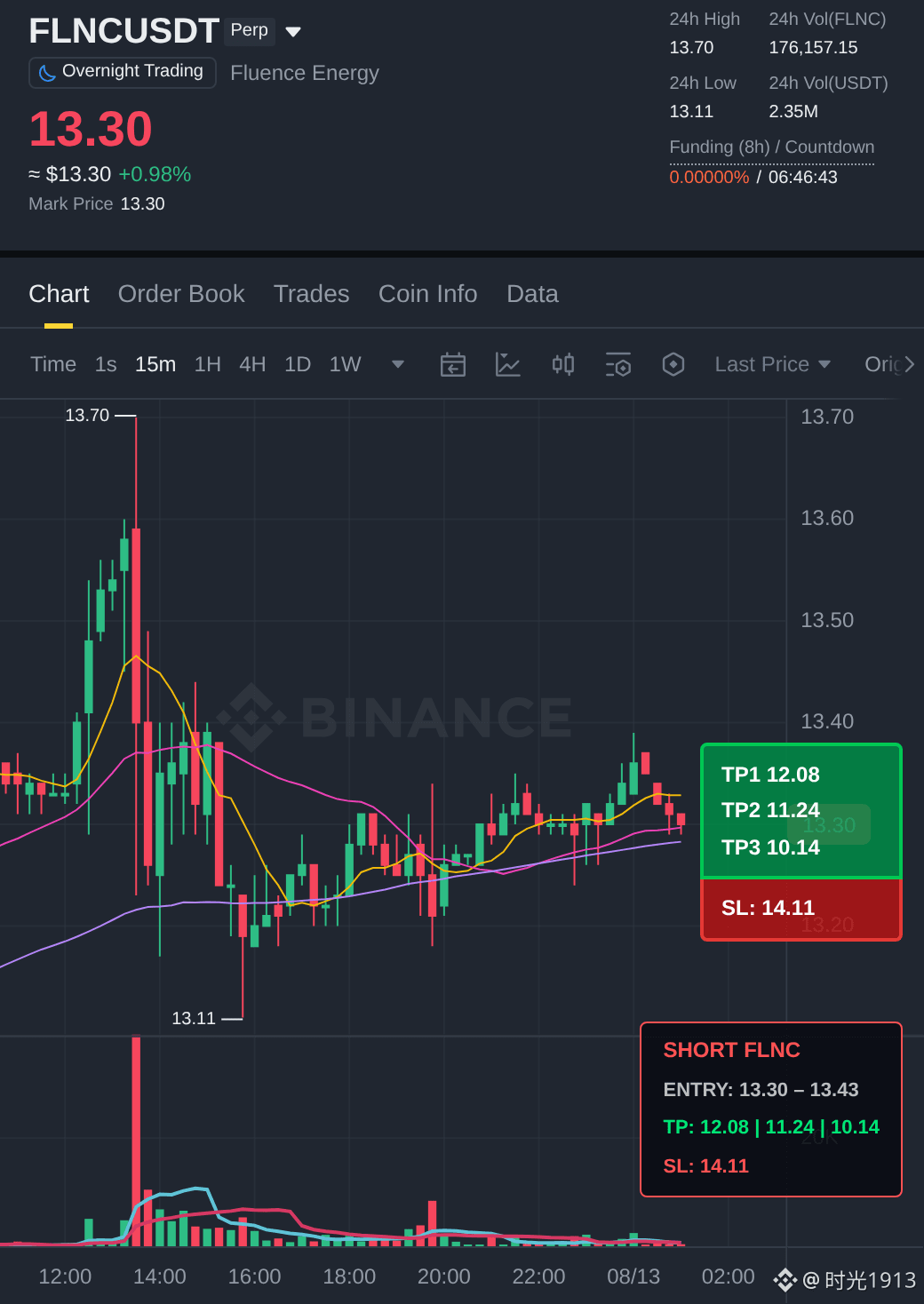
Task: Click the 13.50 price axis label
Action: [827, 620]
